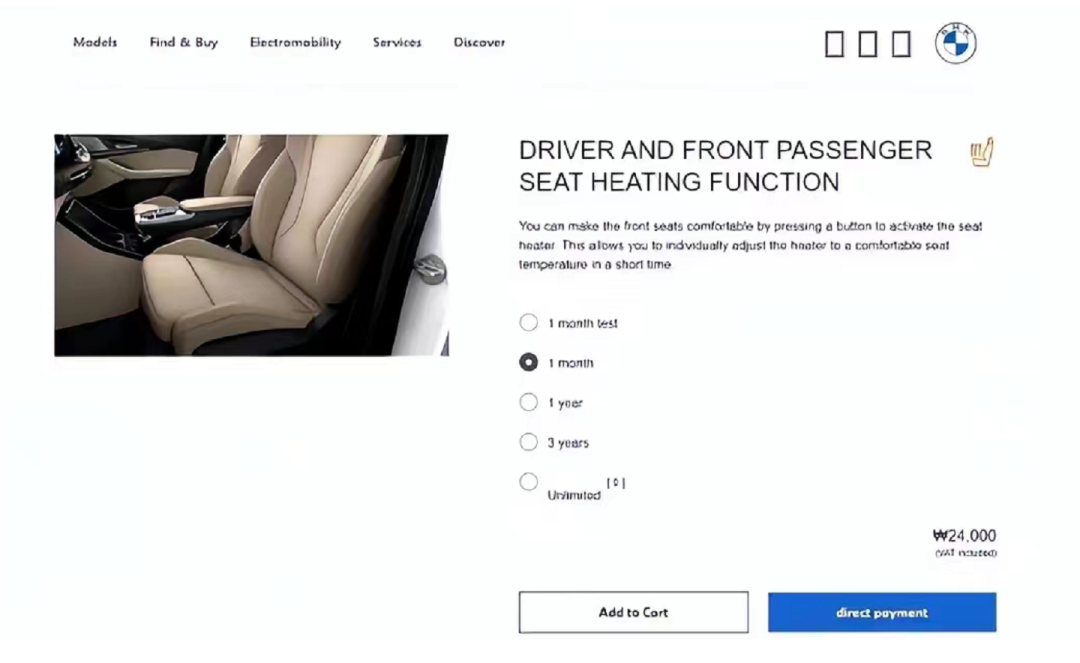Open the Find & Buy menu
1080x663 pixels.
pos(184,42)
